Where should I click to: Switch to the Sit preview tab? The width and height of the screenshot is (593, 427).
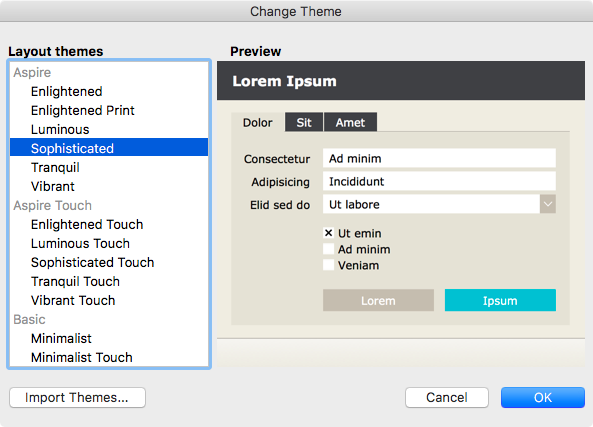[304, 122]
